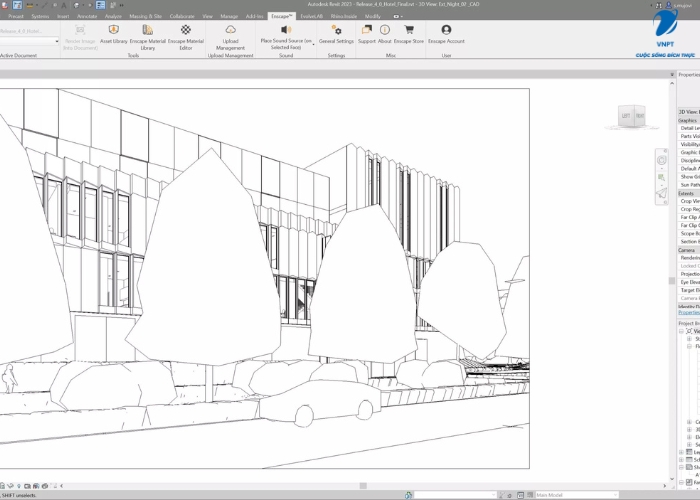The width and height of the screenshot is (700, 500).
Task: Open Enscape Account
Action: (446, 33)
